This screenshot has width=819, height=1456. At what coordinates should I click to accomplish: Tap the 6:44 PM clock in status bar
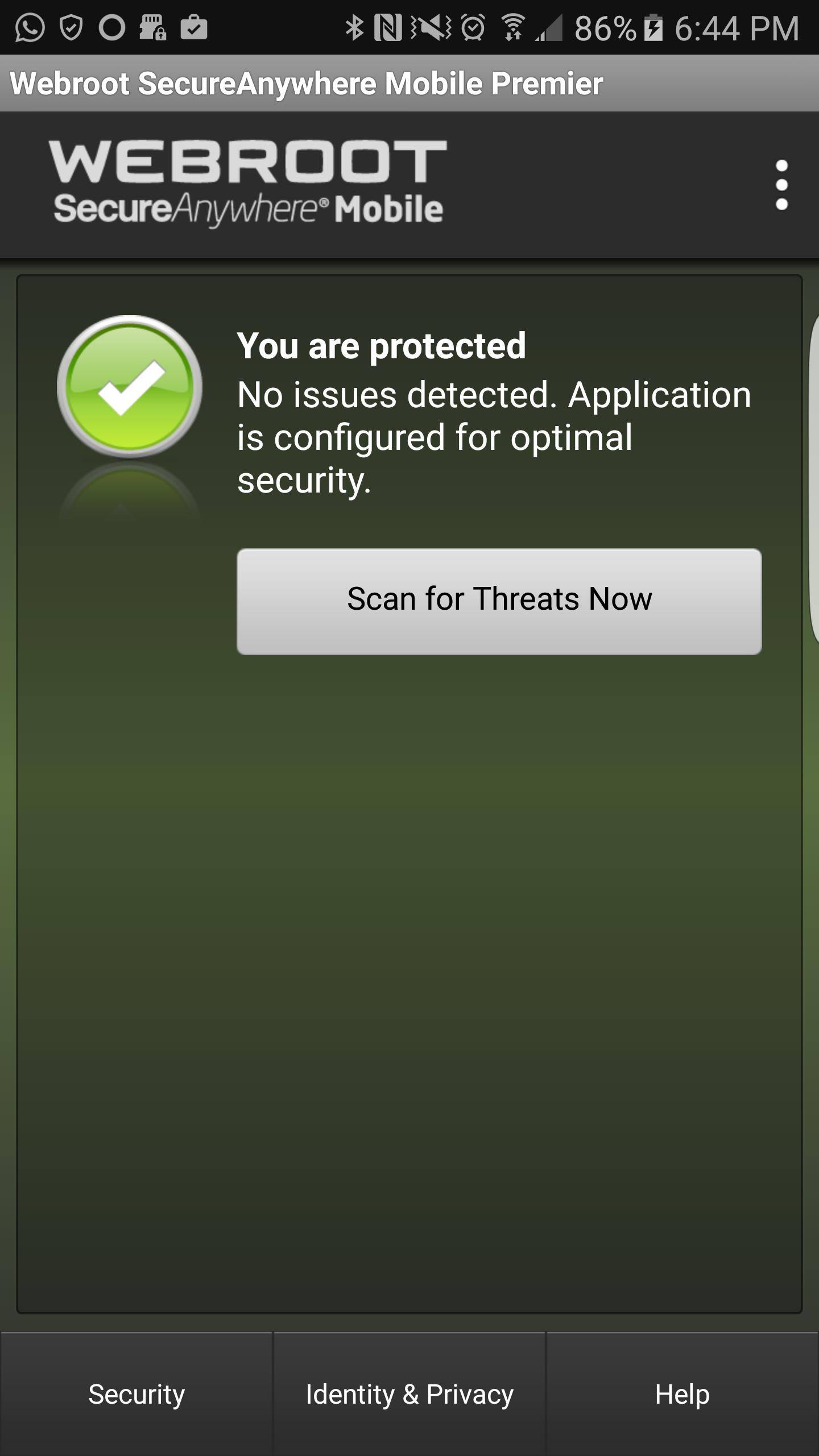point(737,28)
